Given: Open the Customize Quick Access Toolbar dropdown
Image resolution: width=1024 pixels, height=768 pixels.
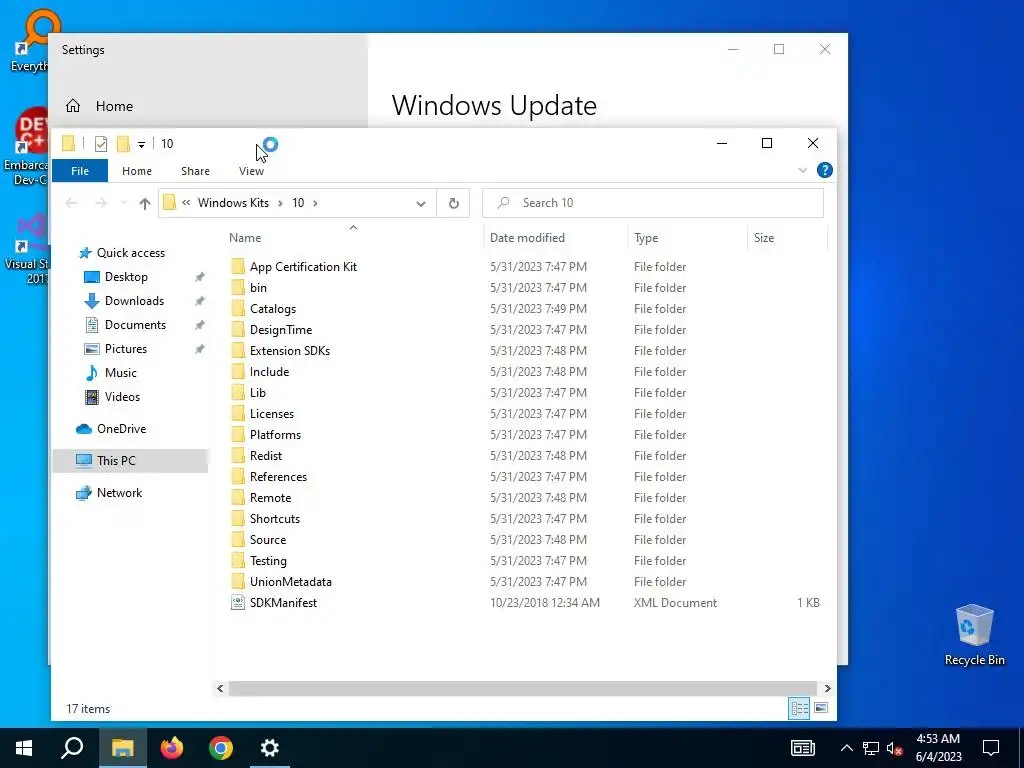Looking at the screenshot, I should coord(141,144).
